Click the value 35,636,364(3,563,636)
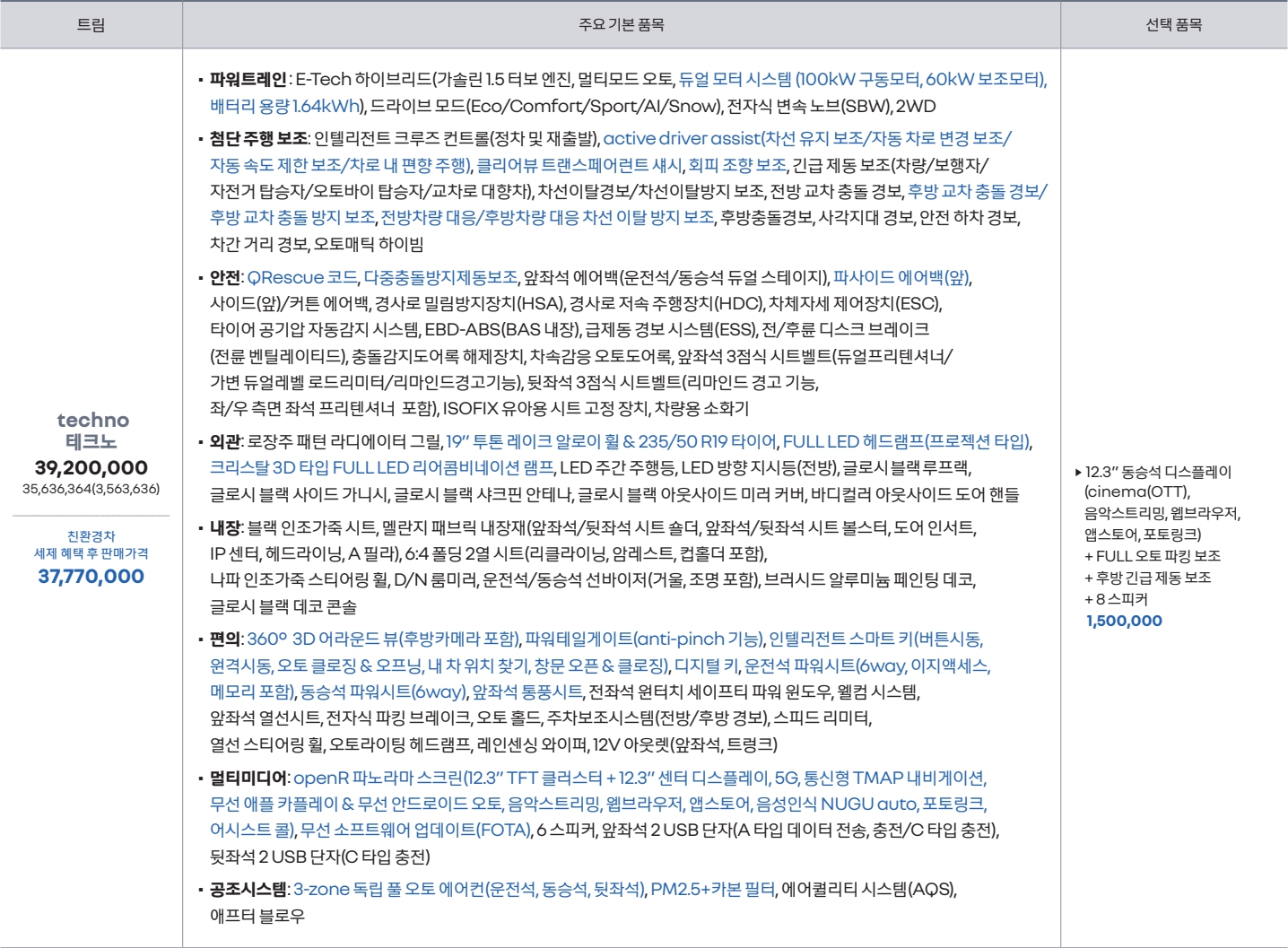Viewport: 1288px width, 948px height. (x=91, y=489)
